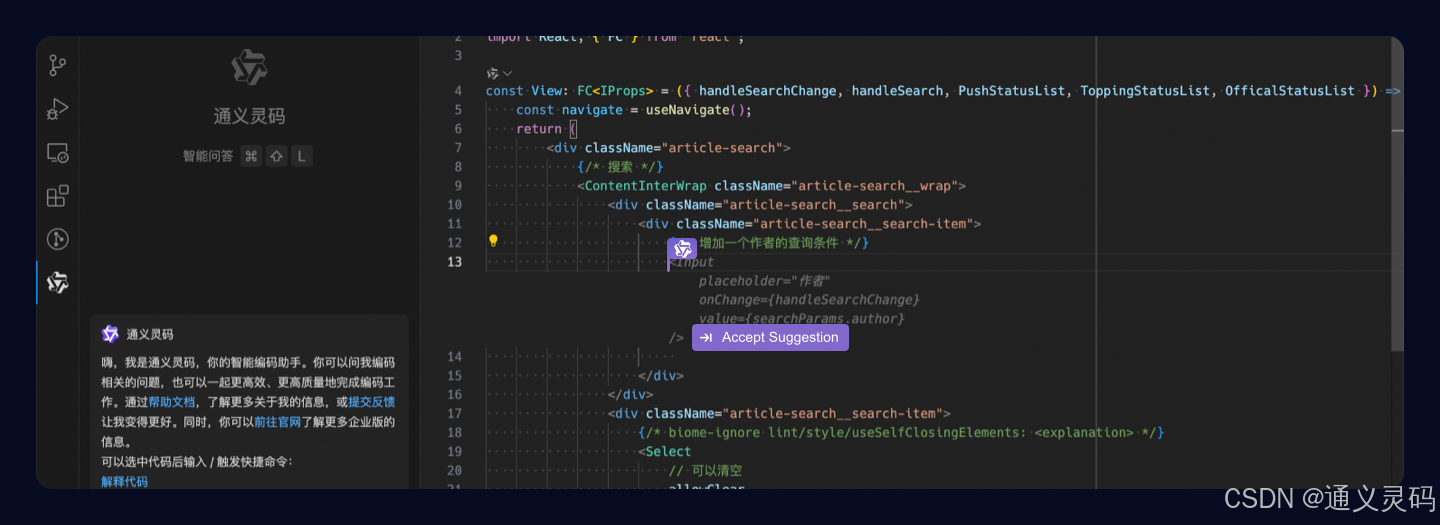This screenshot has width=1440, height=525.
Task: Click the L shortcut key badge
Action: (x=301, y=156)
